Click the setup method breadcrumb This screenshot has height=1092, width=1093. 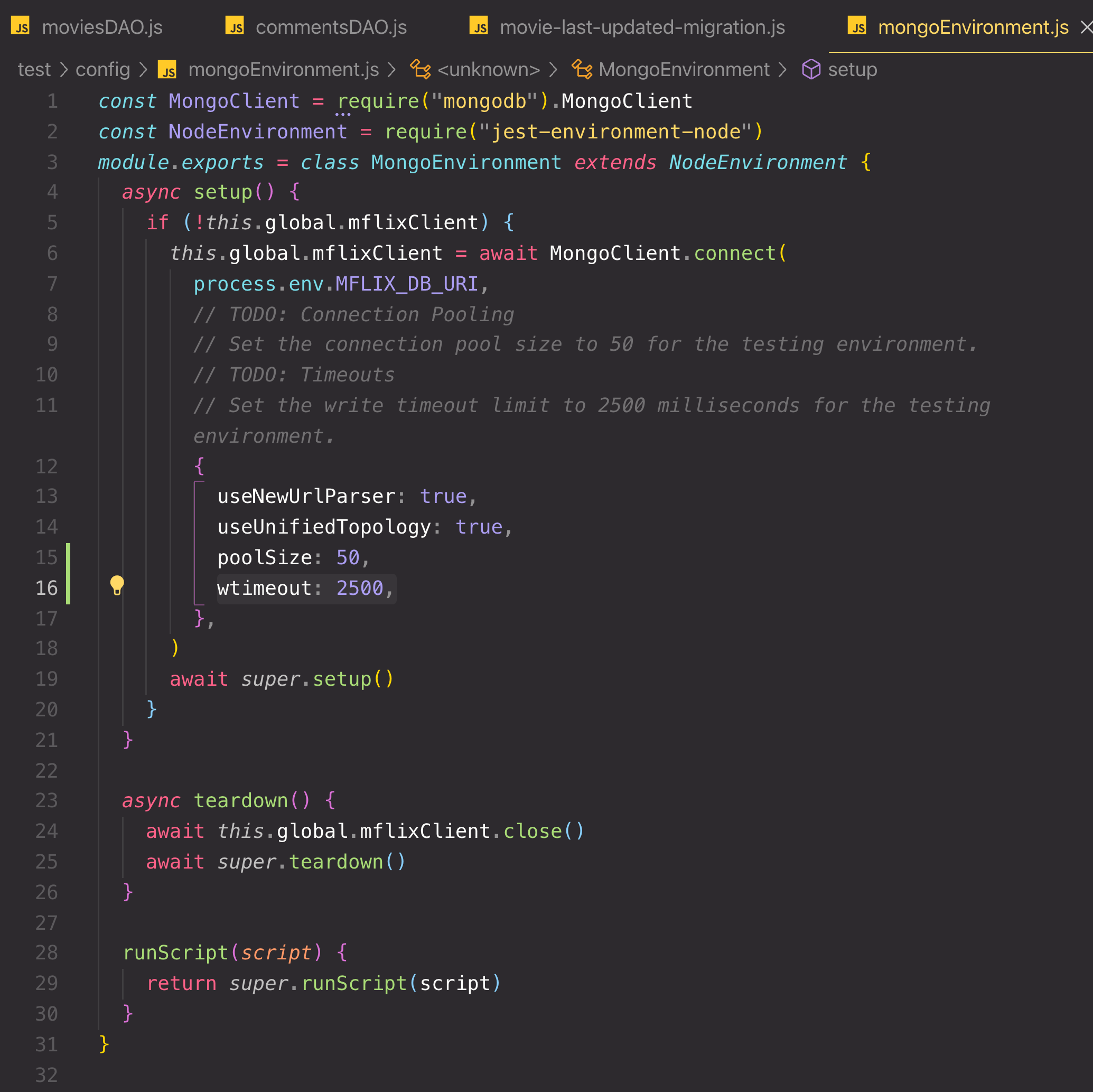coord(852,70)
